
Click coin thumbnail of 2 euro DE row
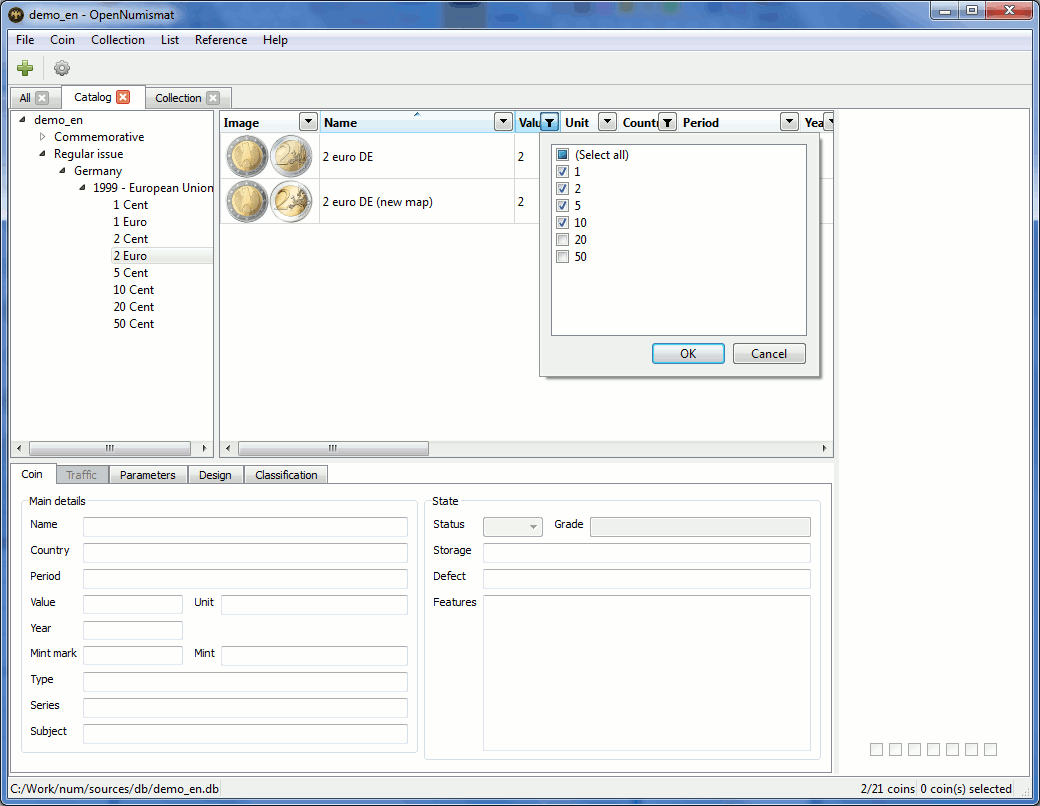click(269, 157)
